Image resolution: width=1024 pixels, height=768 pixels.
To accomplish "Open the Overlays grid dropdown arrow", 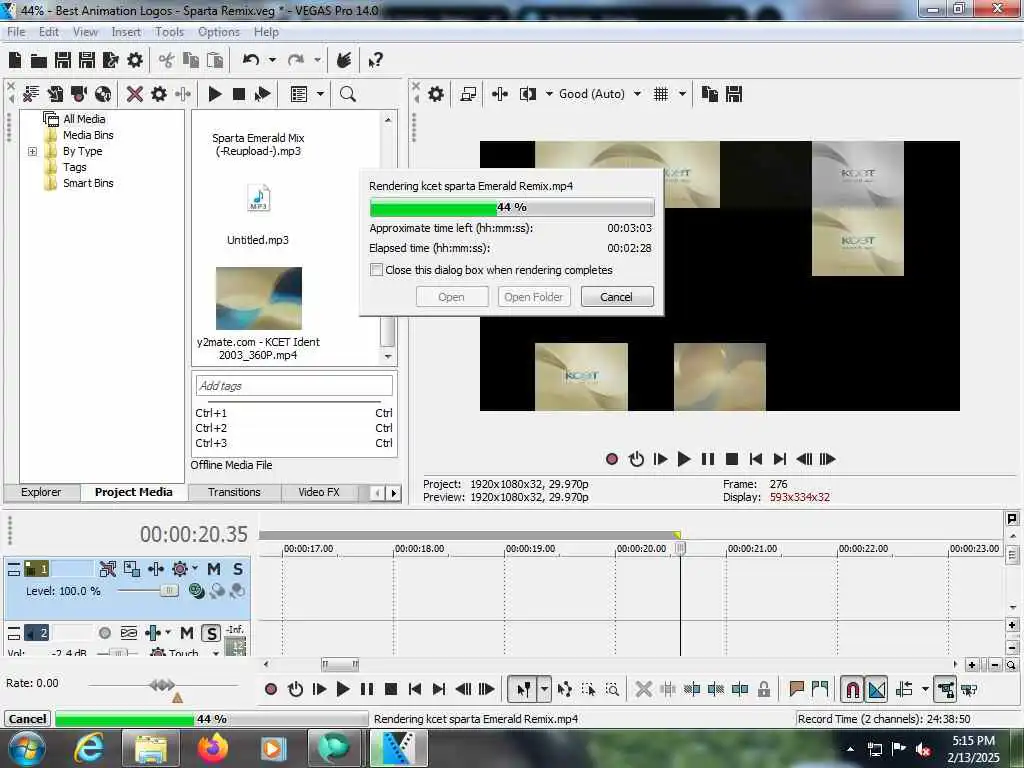I will tap(682, 94).
